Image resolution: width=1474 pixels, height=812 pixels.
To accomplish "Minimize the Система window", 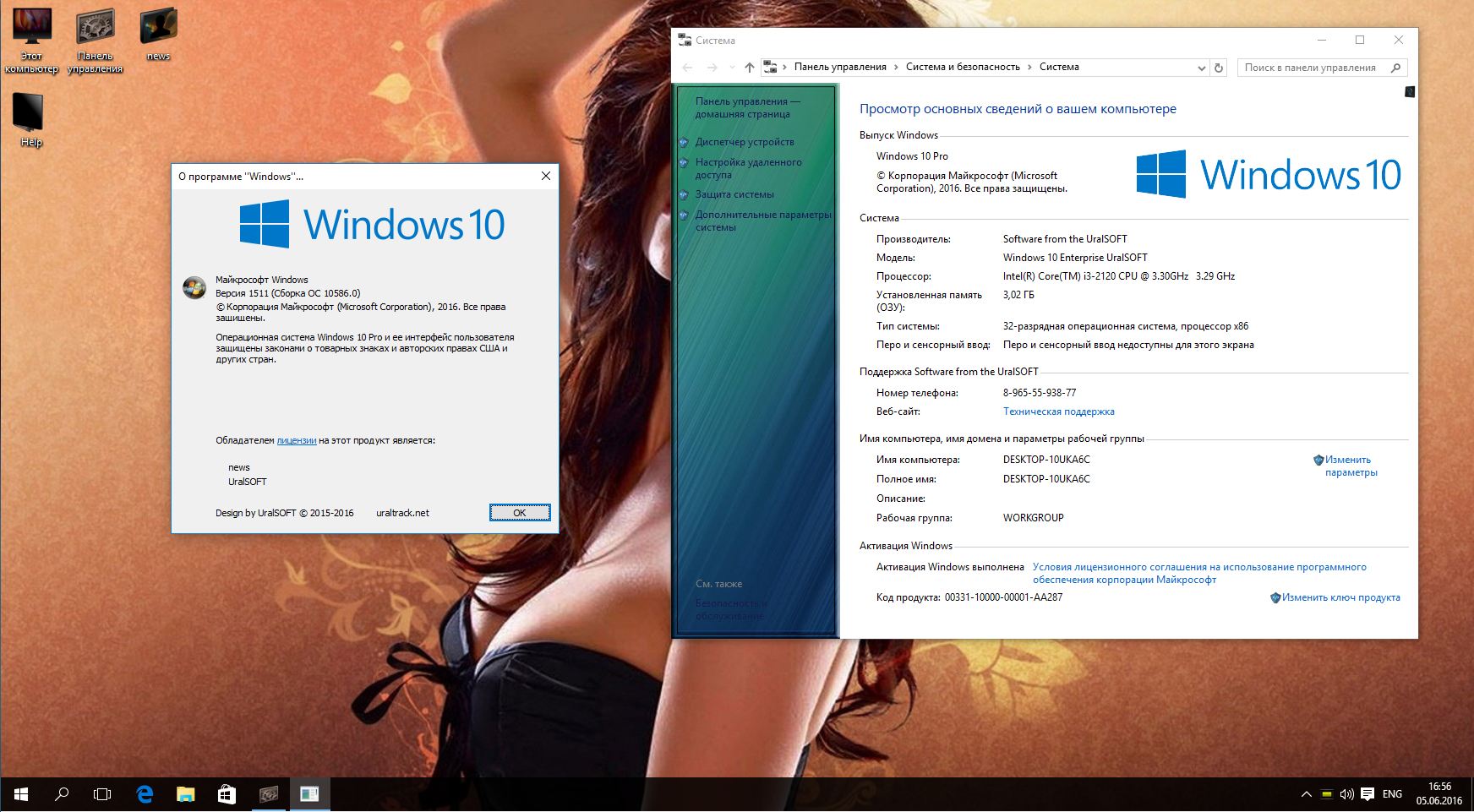I will click(x=1322, y=40).
